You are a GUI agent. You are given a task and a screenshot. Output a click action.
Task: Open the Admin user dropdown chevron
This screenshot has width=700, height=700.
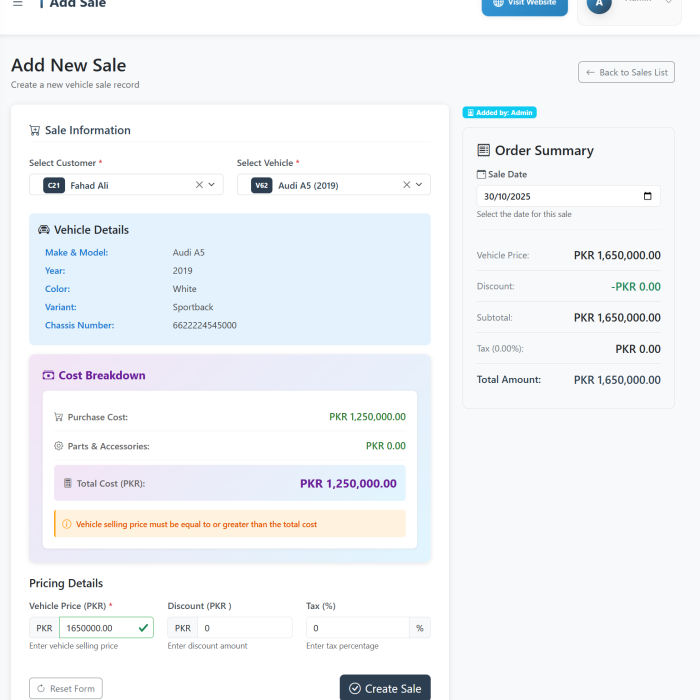coord(668,3)
